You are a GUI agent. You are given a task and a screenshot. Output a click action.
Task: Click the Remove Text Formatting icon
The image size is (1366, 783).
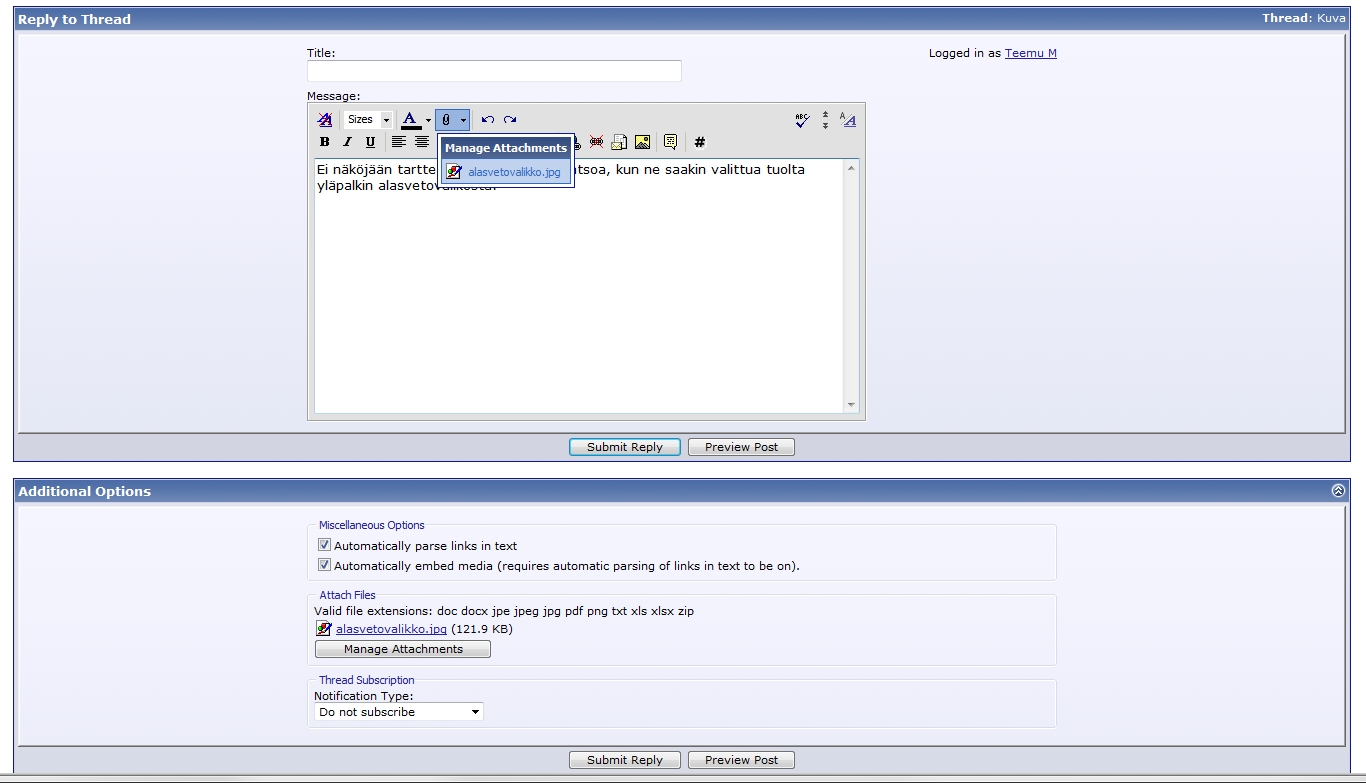click(324, 120)
